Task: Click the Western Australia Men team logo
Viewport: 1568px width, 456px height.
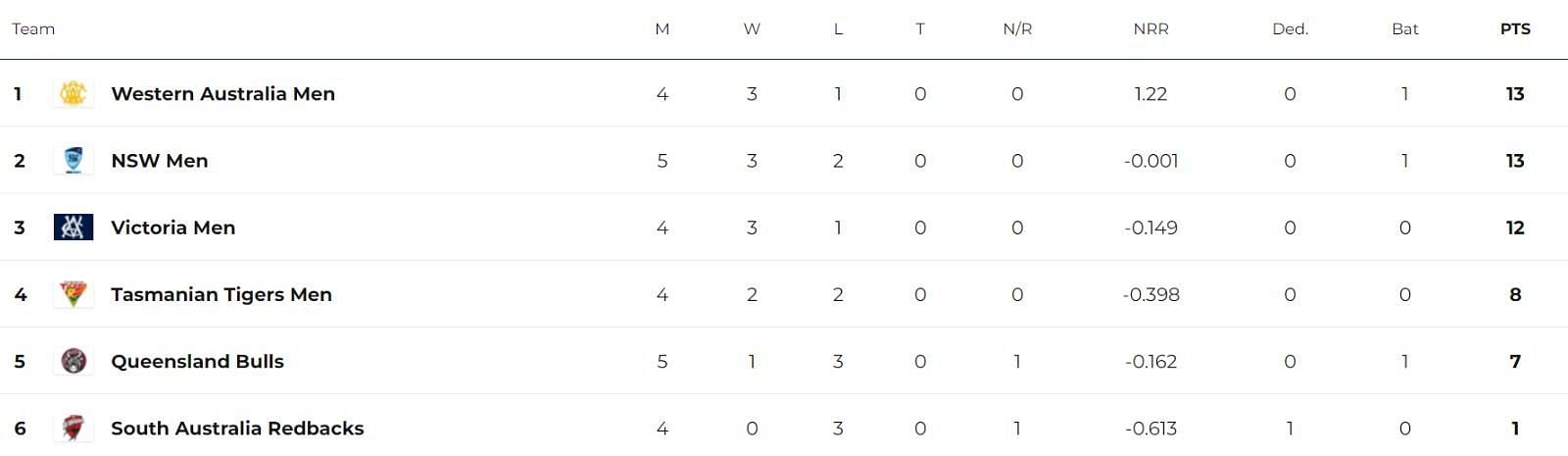Action: (73, 93)
